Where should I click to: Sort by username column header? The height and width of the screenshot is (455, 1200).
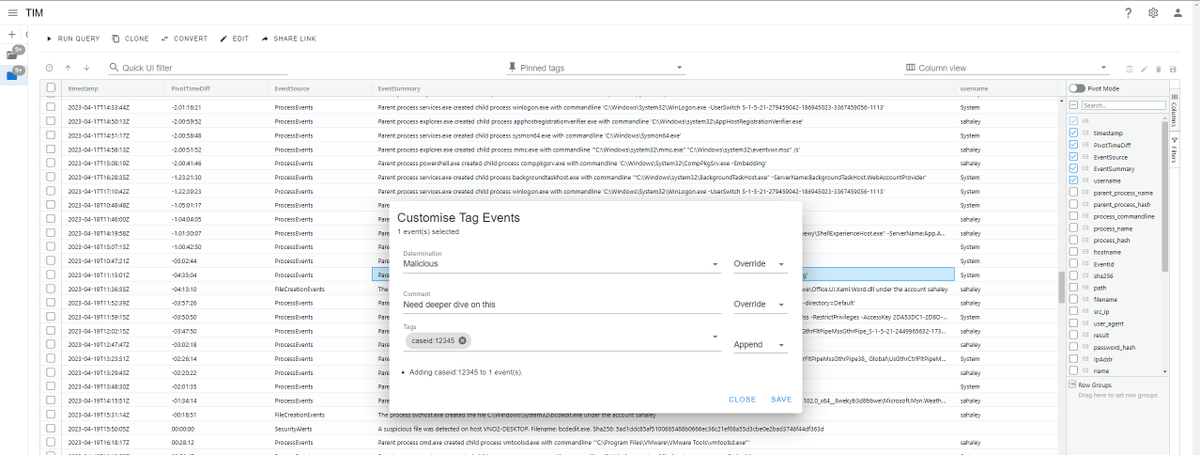pyautogui.click(x=975, y=89)
